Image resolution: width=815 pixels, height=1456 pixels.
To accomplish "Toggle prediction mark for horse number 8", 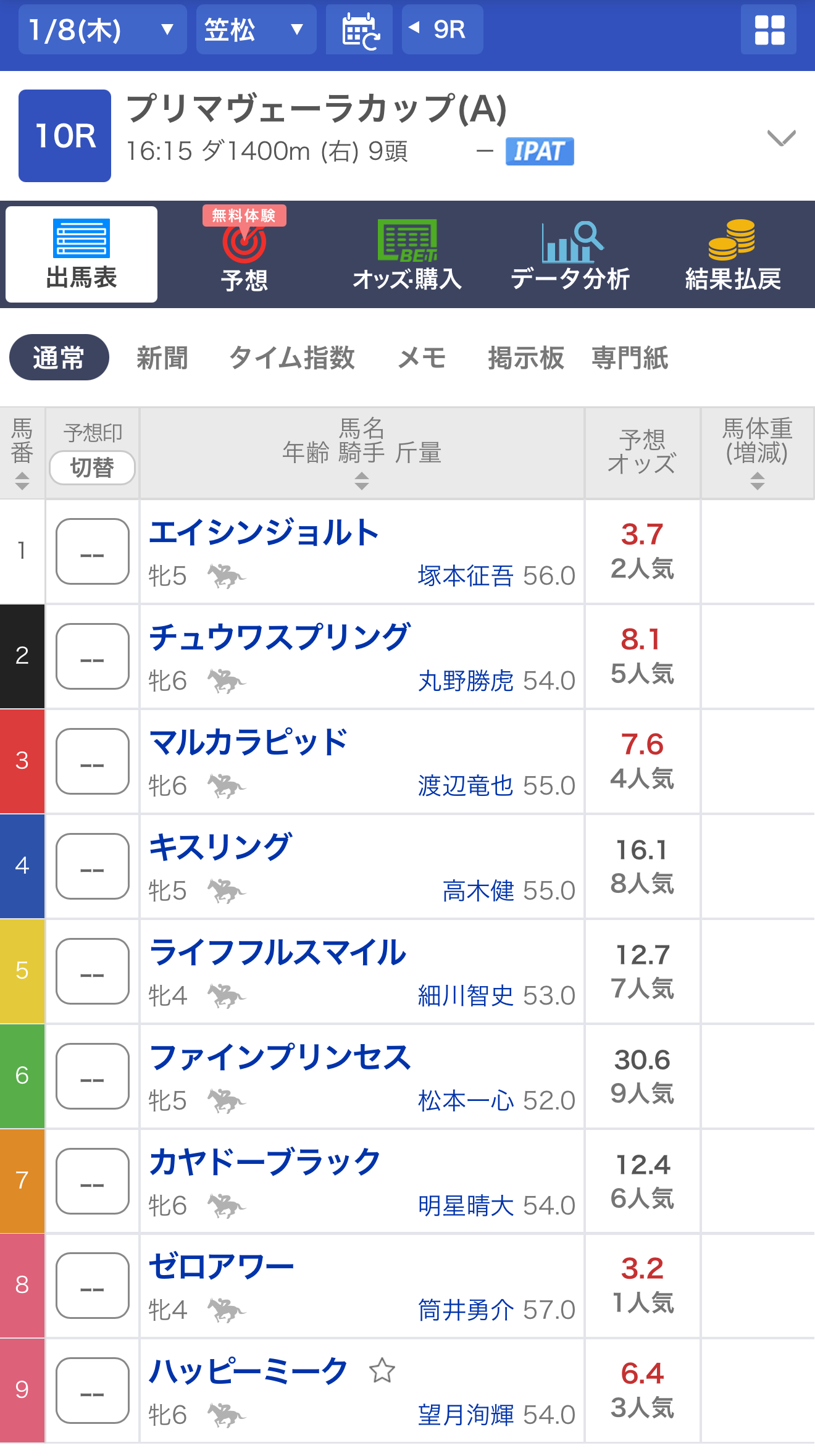I will (x=92, y=1286).
